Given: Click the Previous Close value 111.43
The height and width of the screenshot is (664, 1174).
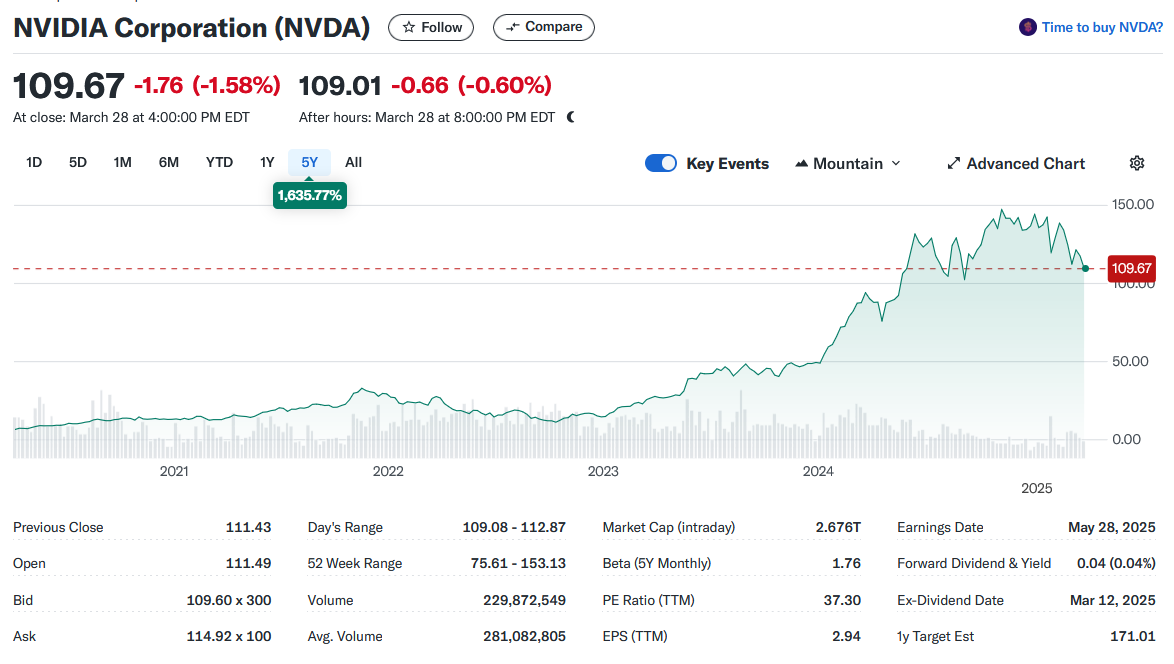Looking at the screenshot, I should [249, 527].
